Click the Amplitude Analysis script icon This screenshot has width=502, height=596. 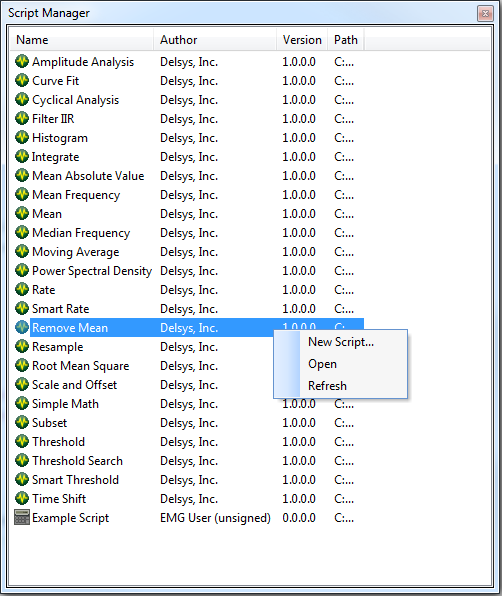[x=22, y=61]
